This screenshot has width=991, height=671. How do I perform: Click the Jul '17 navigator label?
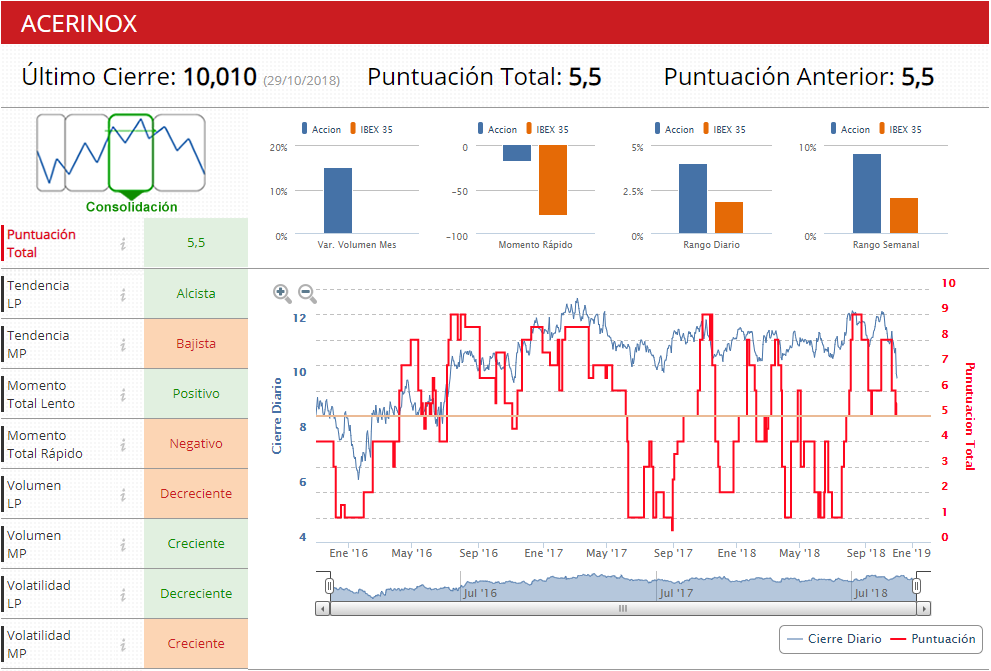676,593
